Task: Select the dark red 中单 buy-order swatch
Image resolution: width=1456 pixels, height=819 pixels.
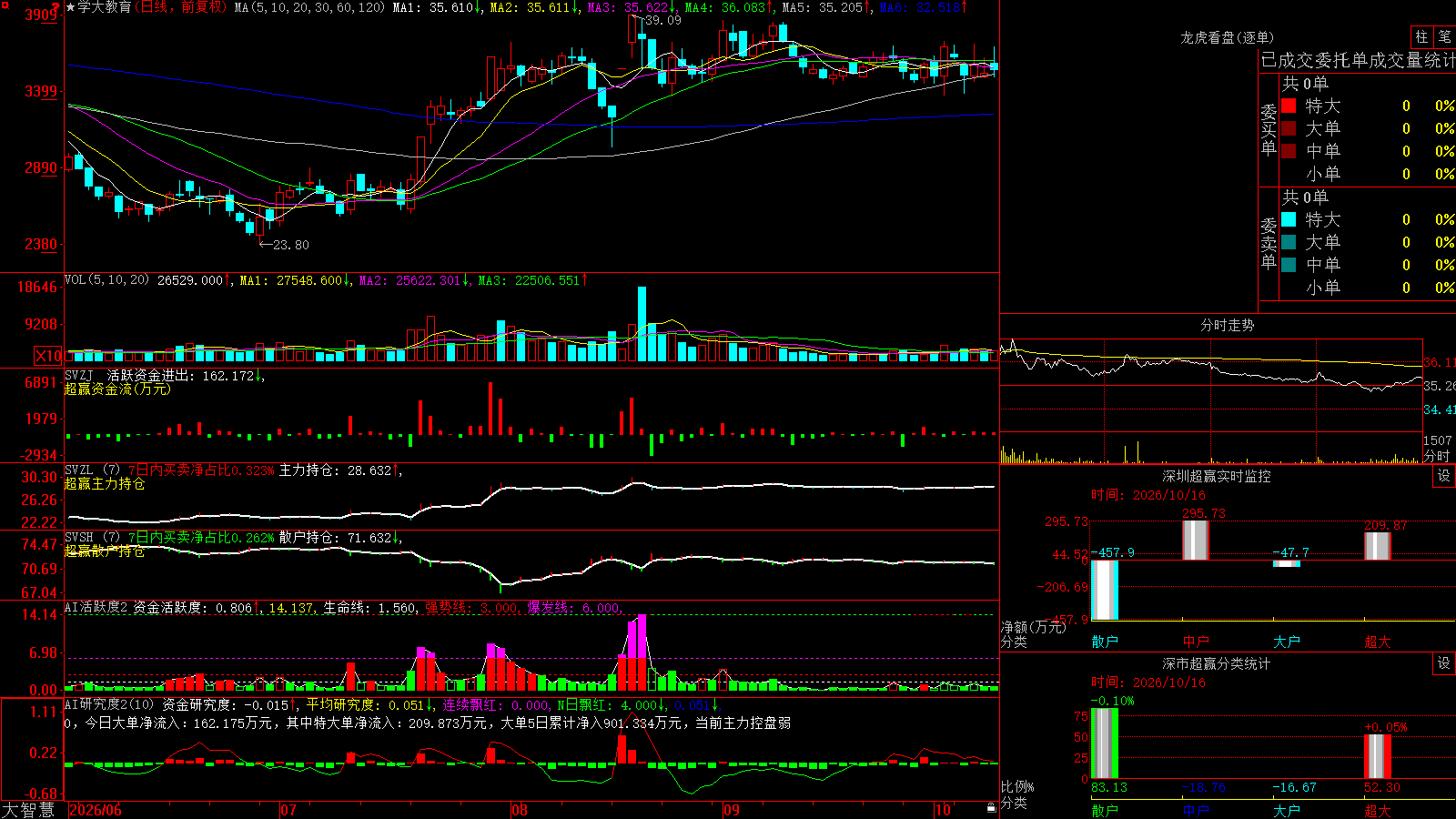Action: click(x=1289, y=151)
